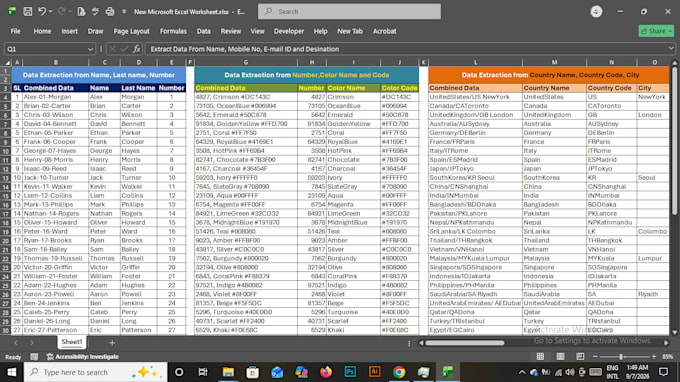Image resolution: width=680 pixels, height=382 pixels.
Task: Click the vertical scrollbar thumb
Action: pos(674,140)
